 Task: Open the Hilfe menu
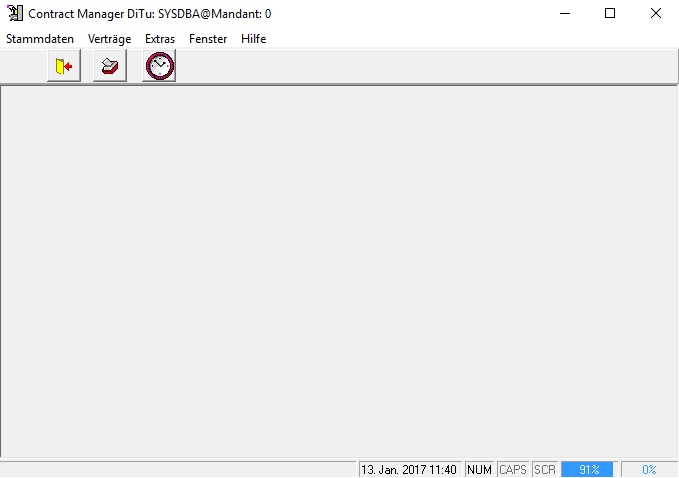253,39
